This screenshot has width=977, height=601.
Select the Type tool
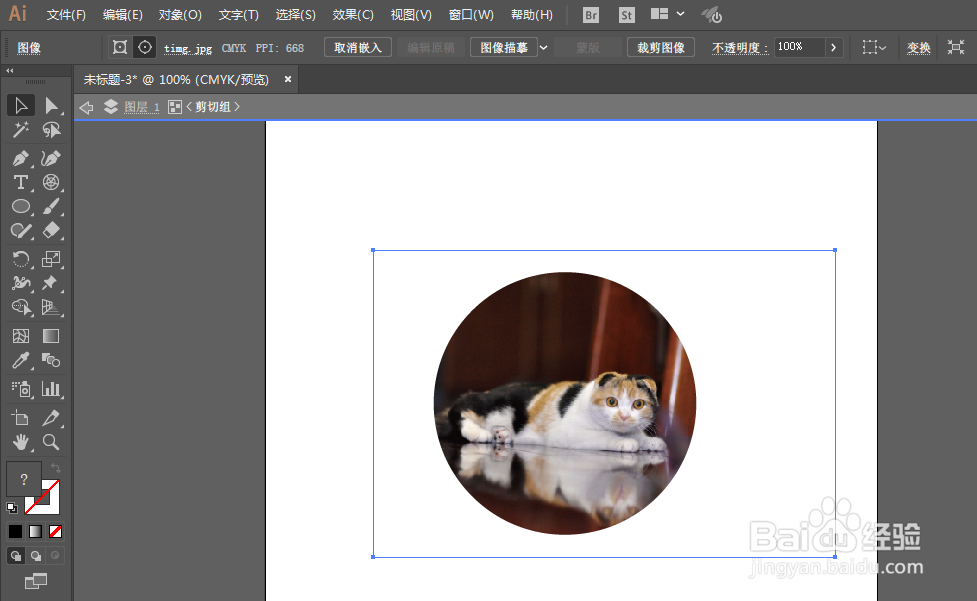click(x=21, y=182)
